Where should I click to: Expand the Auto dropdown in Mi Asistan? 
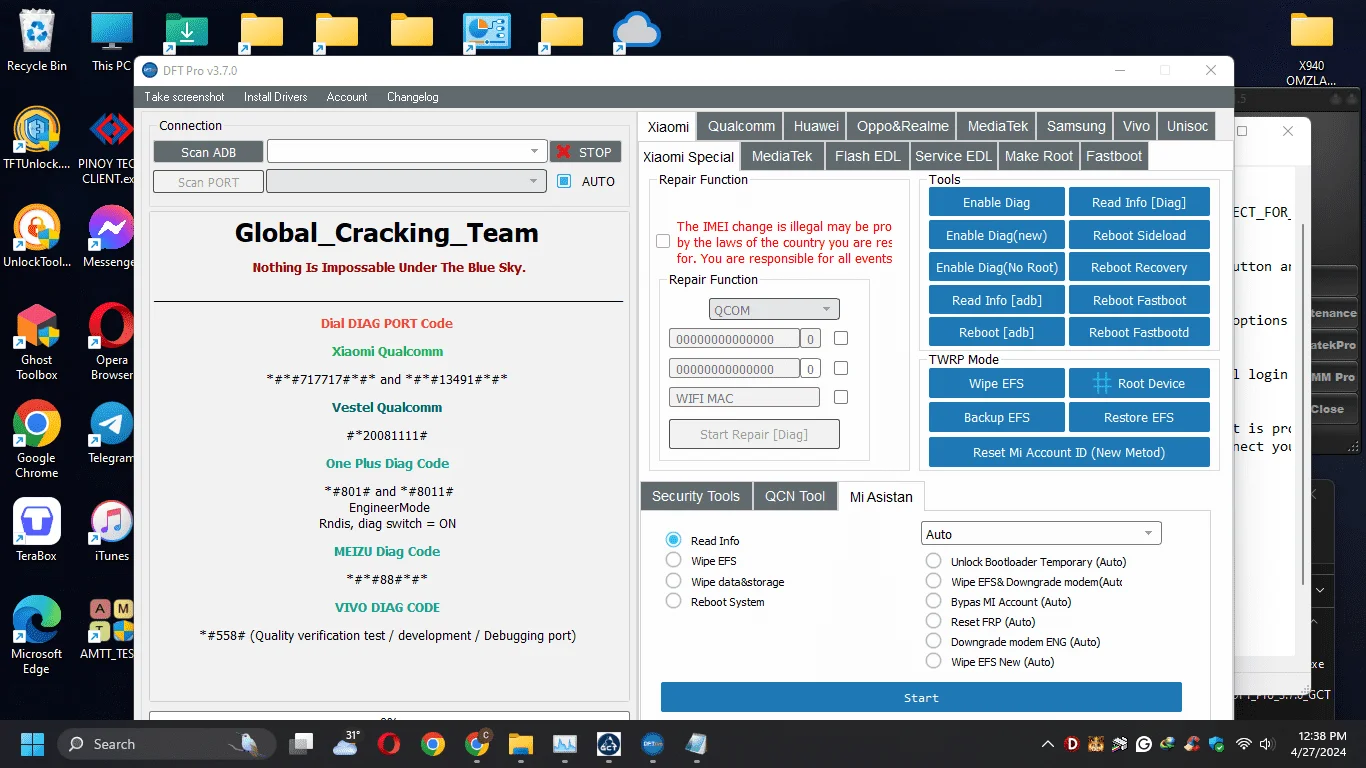pos(1041,534)
